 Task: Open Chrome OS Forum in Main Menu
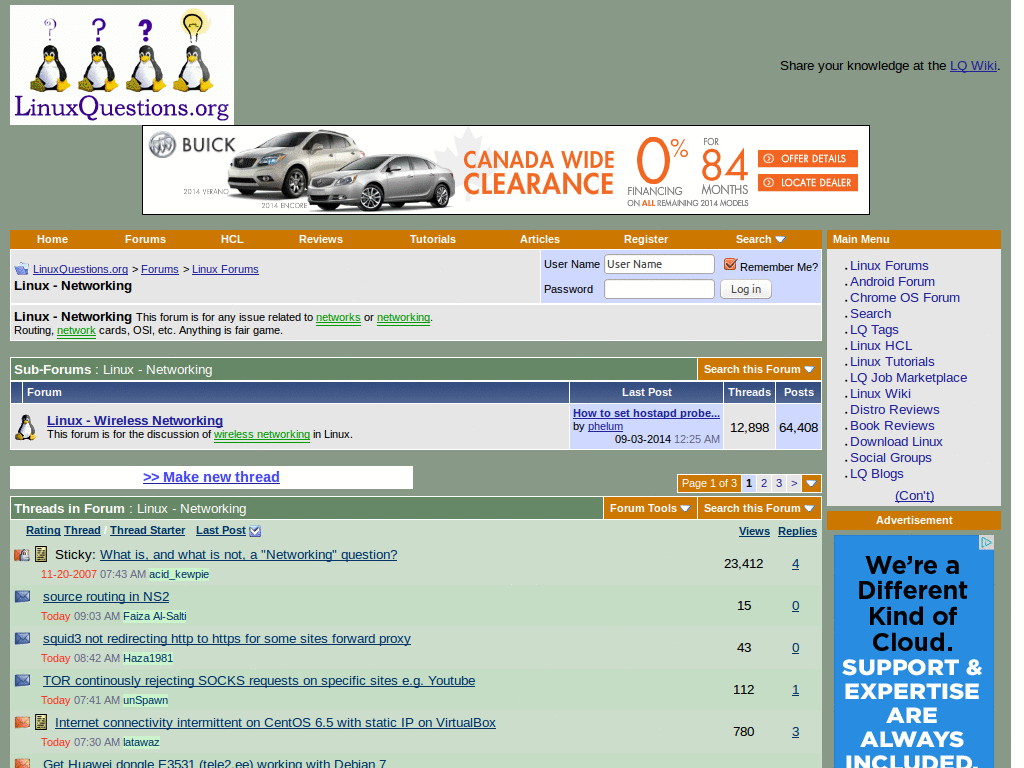click(904, 297)
